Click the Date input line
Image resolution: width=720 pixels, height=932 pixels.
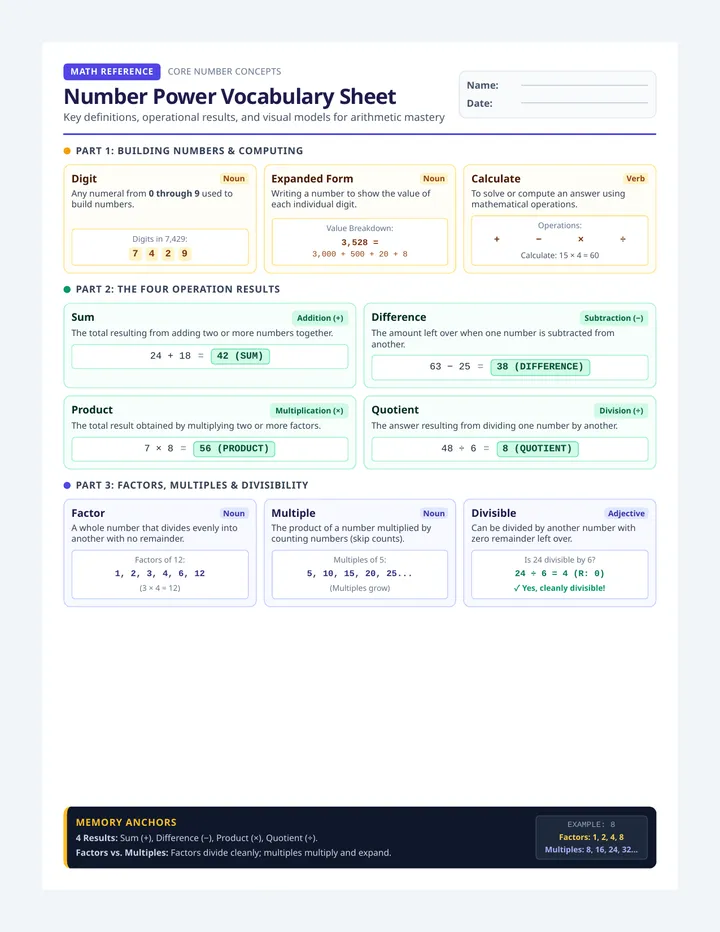pyautogui.click(x=584, y=103)
